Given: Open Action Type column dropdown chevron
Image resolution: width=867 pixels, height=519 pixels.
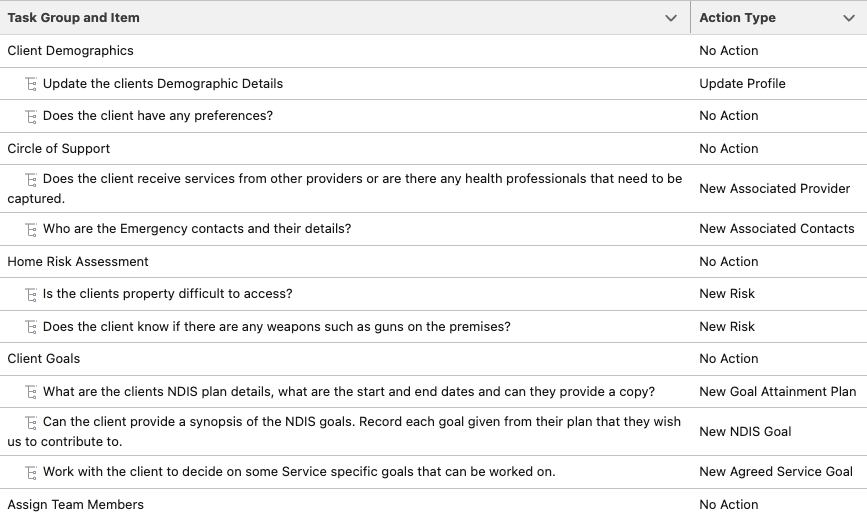Looking at the screenshot, I should 849,18.
